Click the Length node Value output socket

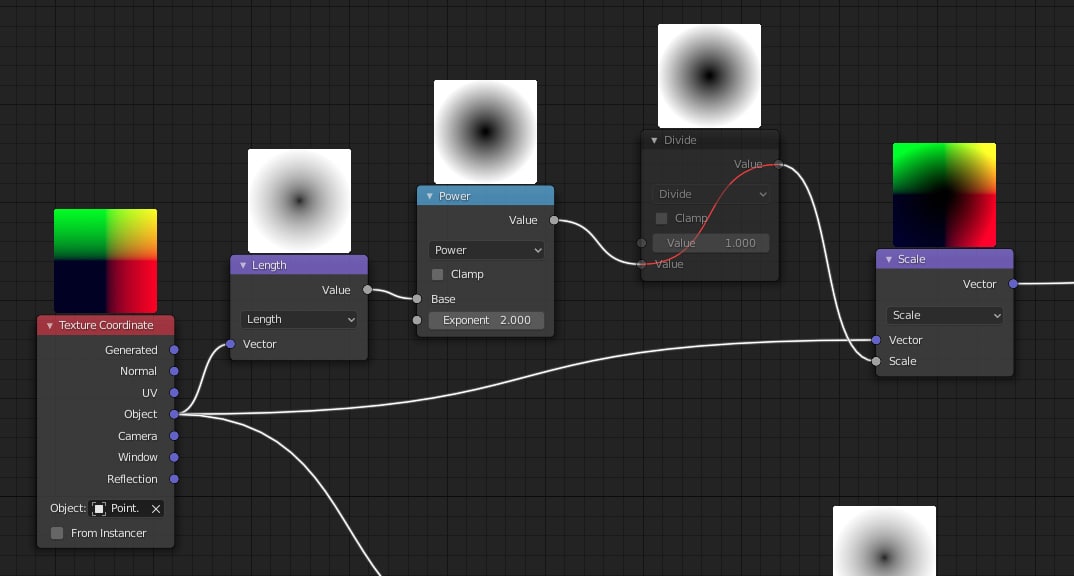click(368, 290)
